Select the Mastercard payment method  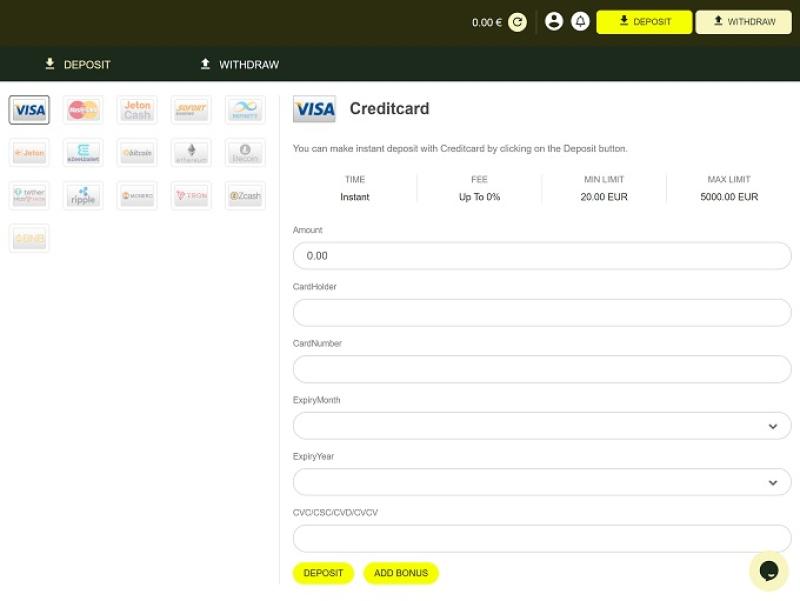(x=83, y=110)
